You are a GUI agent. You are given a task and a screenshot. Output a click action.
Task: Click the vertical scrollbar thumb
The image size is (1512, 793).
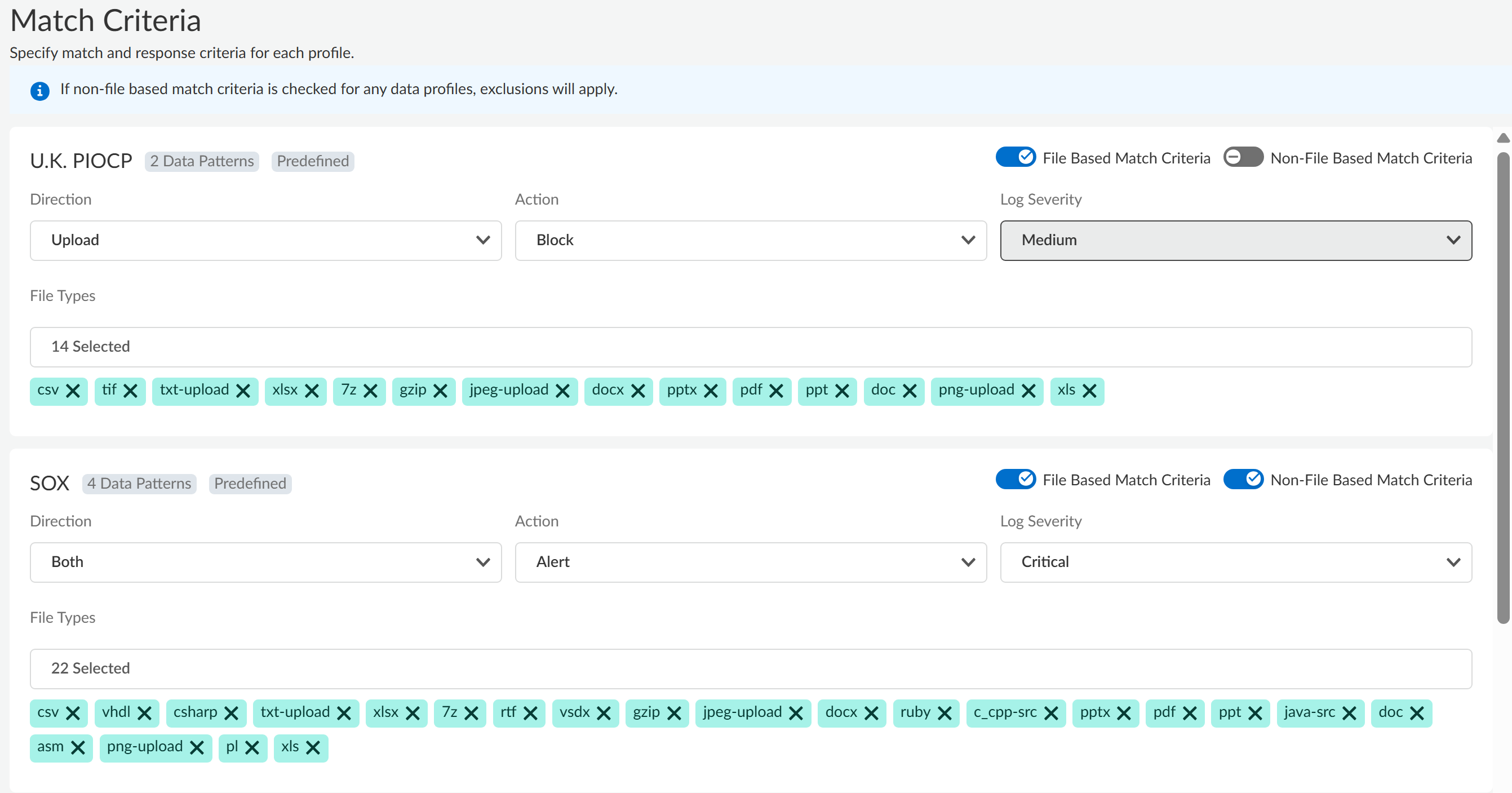(1502, 387)
